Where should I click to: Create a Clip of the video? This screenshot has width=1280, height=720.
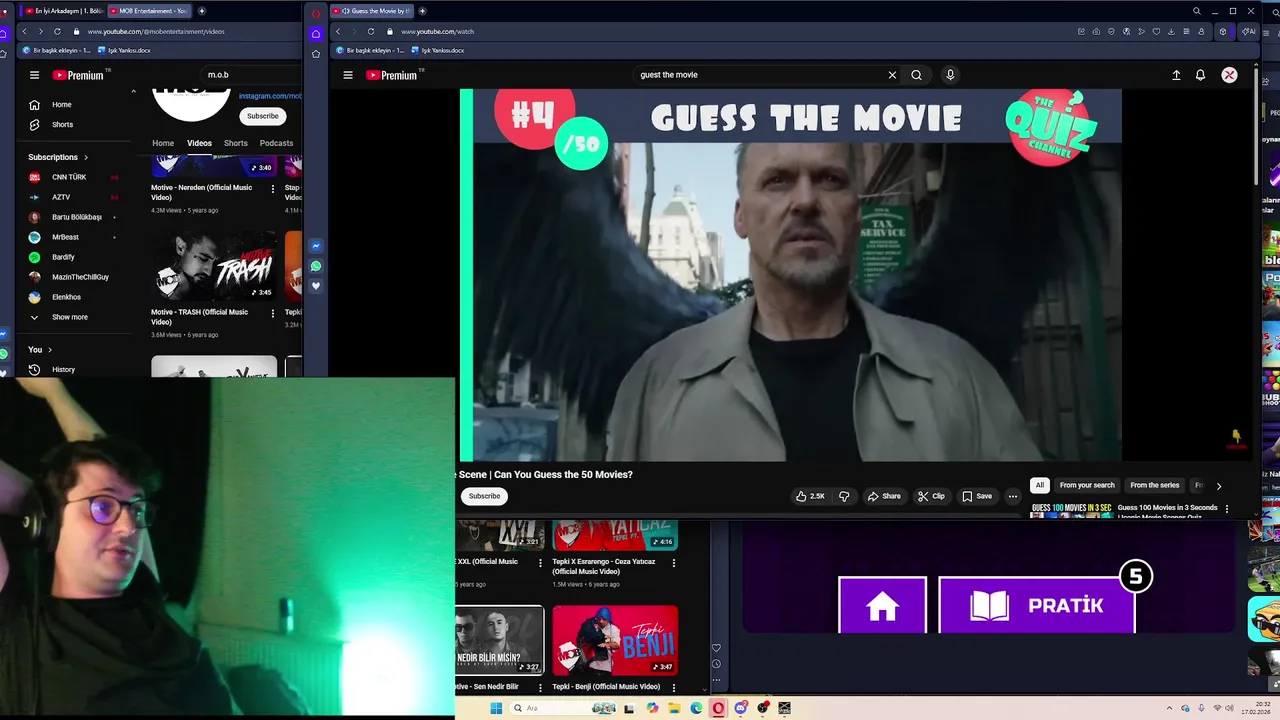click(x=931, y=496)
